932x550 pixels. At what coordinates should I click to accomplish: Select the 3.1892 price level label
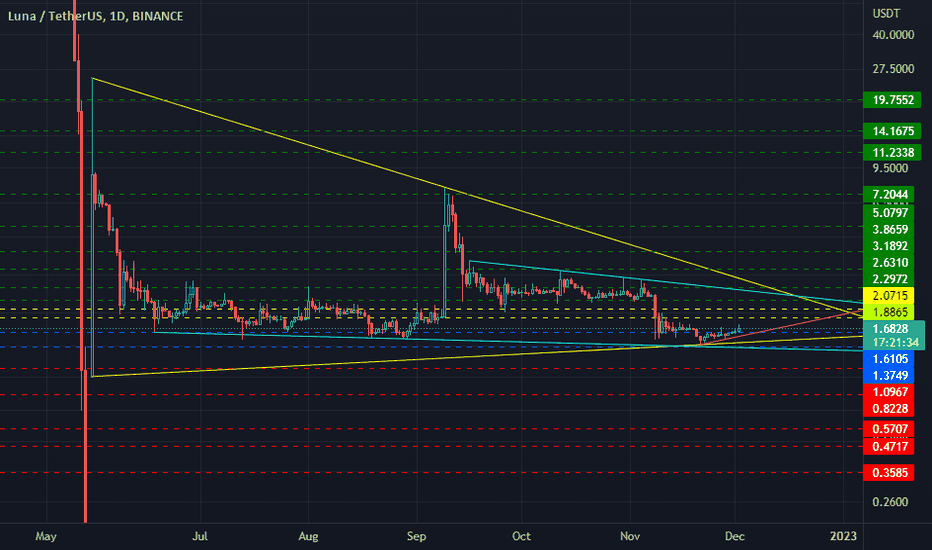pyautogui.click(x=889, y=246)
